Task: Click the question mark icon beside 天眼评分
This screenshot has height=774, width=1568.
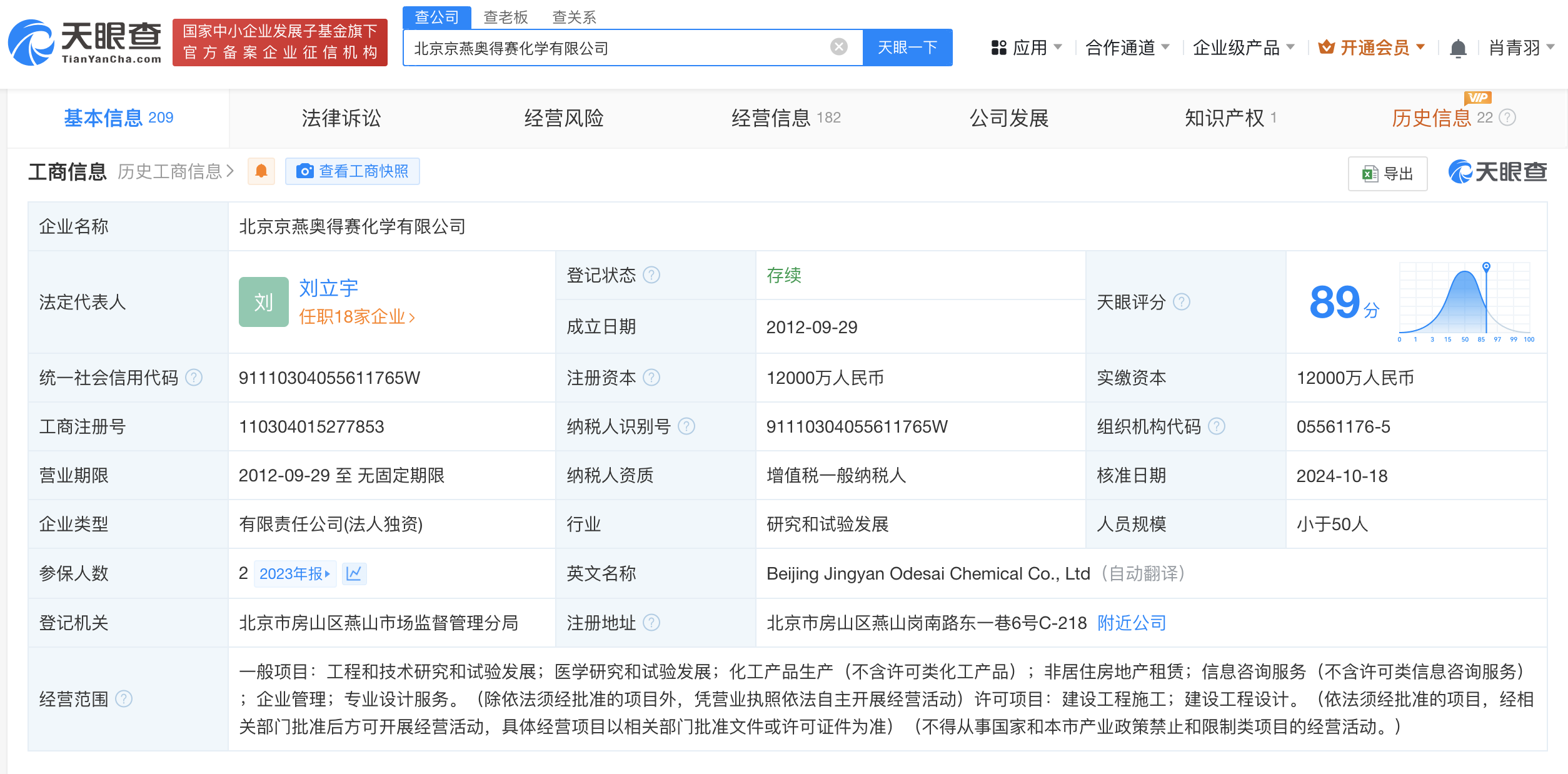Action: tap(1182, 302)
